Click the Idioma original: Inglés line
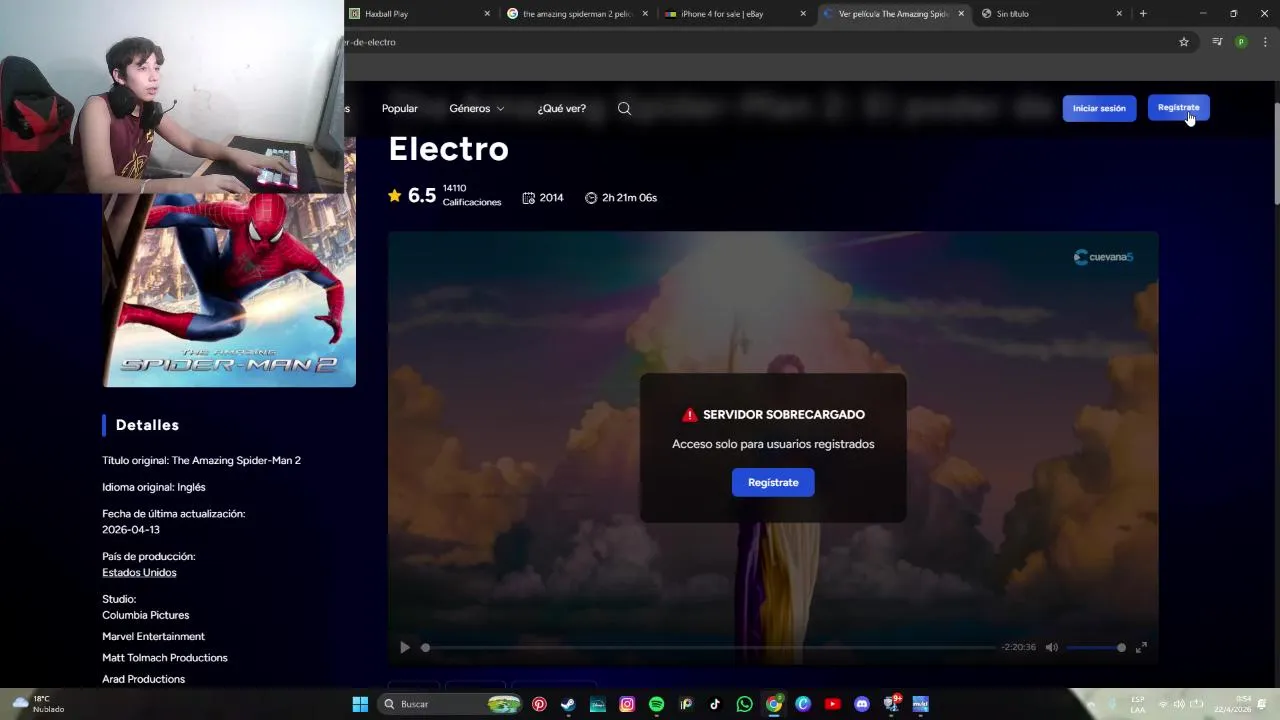Viewport: 1280px width, 720px height. 154,487
